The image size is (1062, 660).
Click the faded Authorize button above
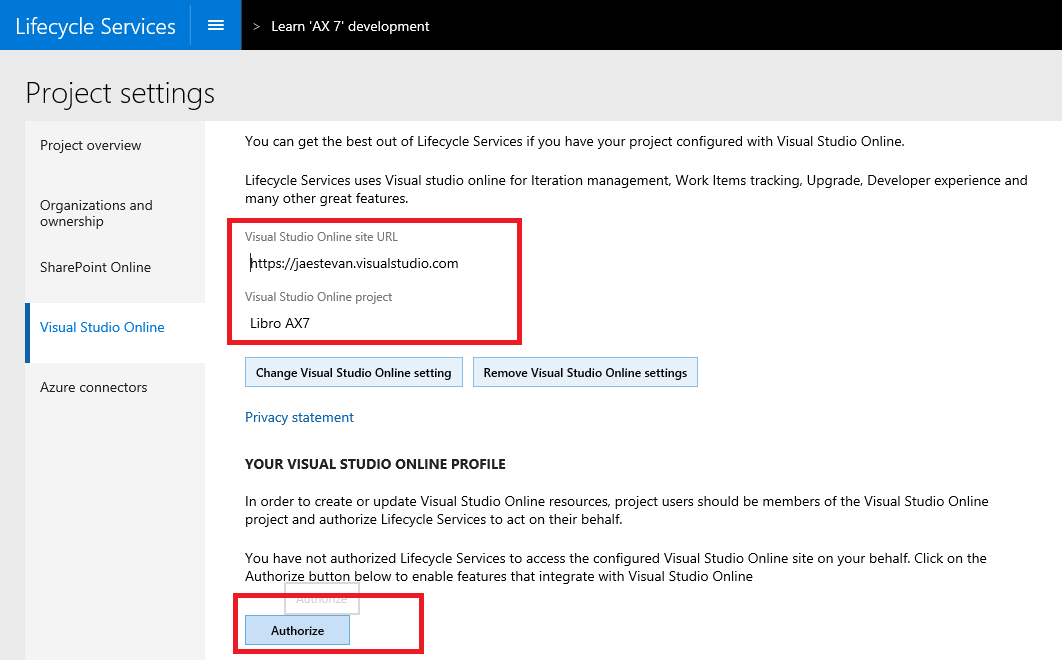pos(322,599)
